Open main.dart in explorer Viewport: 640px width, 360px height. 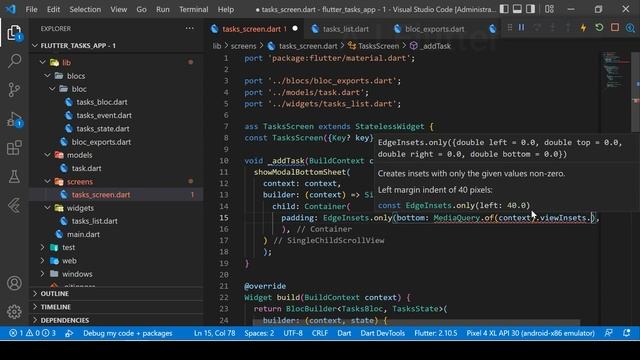point(83,234)
